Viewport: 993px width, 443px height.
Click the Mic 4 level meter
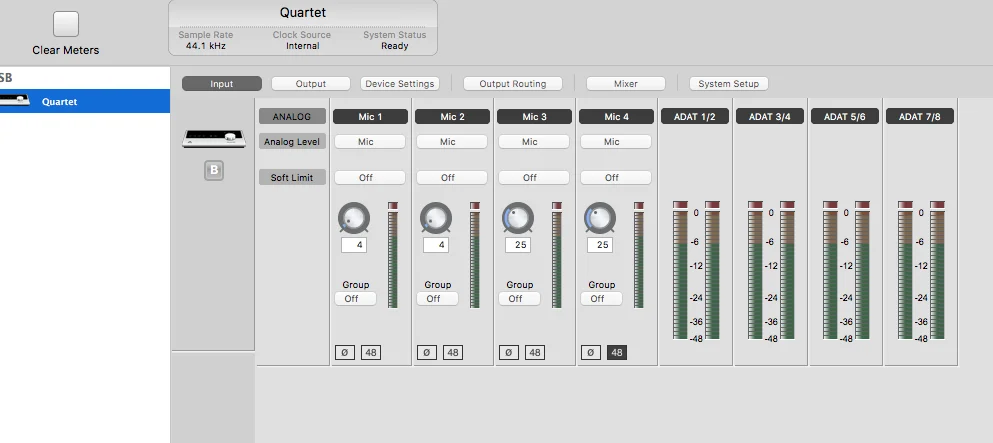coord(638,255)
